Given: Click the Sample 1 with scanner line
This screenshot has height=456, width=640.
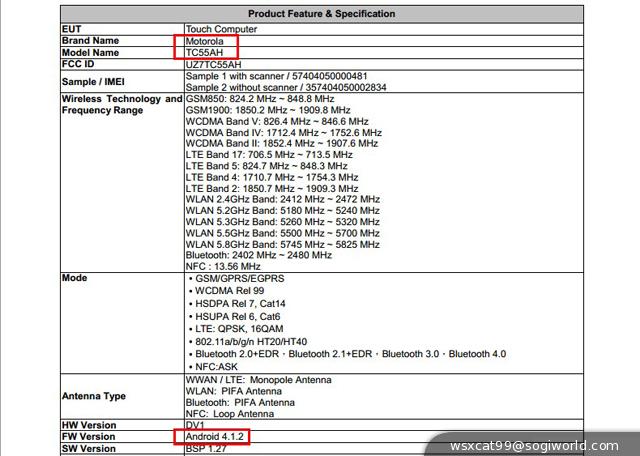Looking at the screenshot, I should tap(276, 76).
